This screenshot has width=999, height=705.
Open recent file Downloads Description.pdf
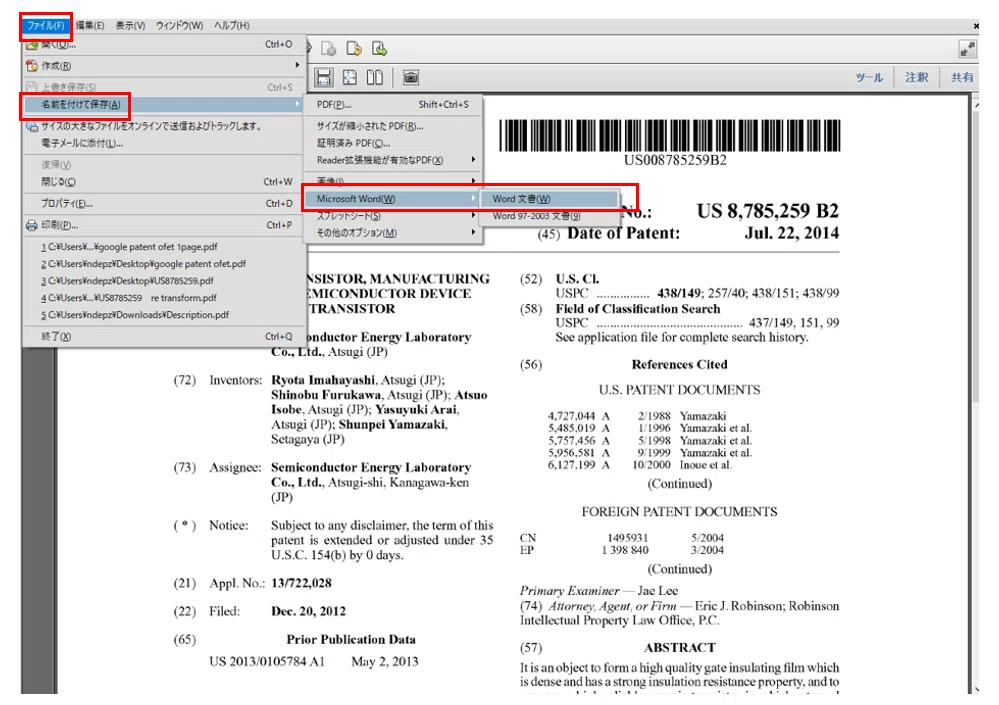click(x=164, y=315)
